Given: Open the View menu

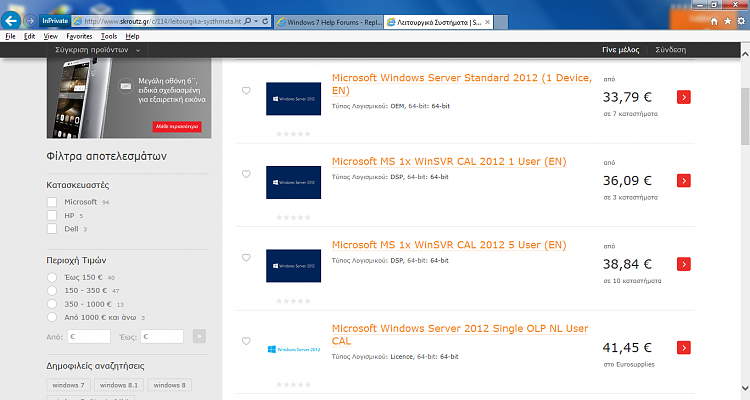Looking at the screenshot, I should click(x=50, y=36).
